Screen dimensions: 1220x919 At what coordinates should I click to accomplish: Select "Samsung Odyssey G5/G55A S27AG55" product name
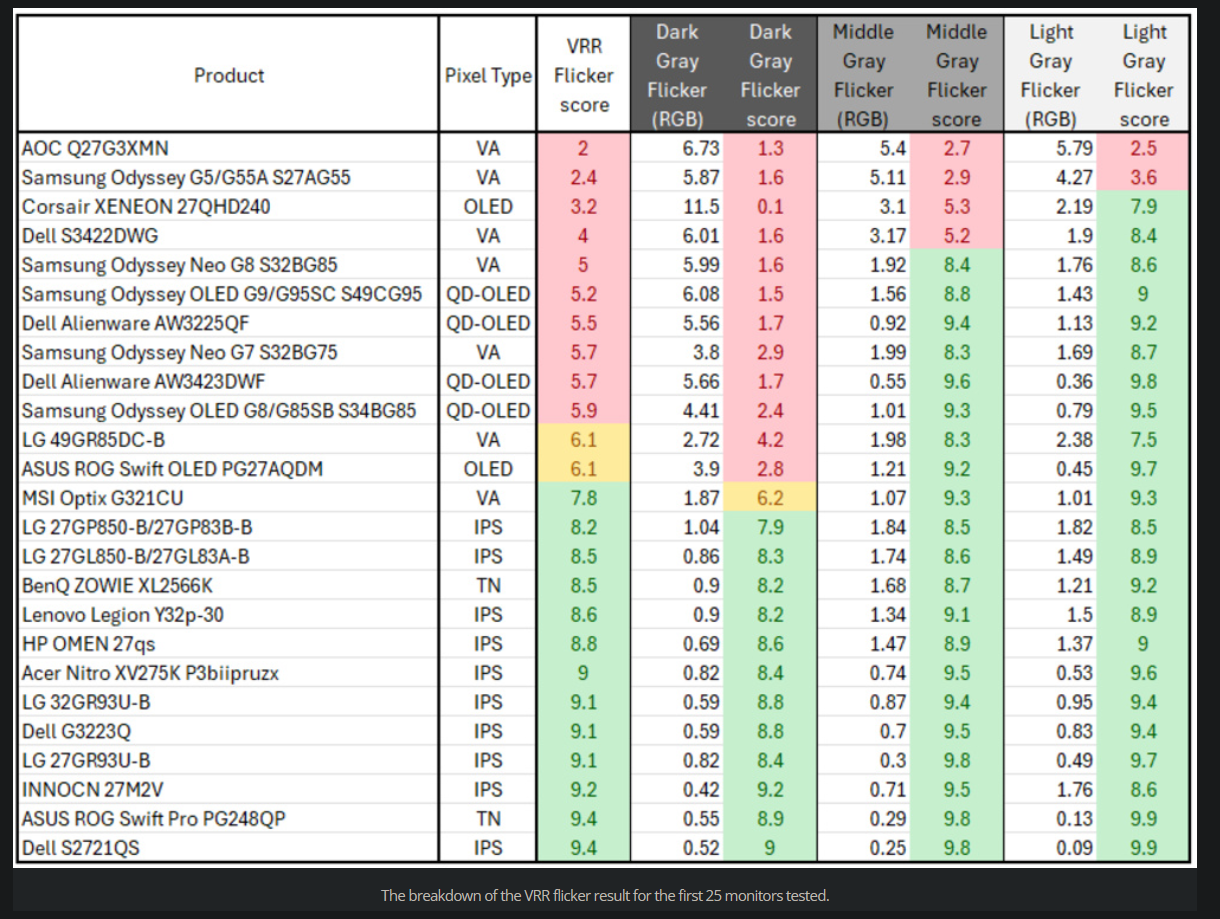coord(185,178)
